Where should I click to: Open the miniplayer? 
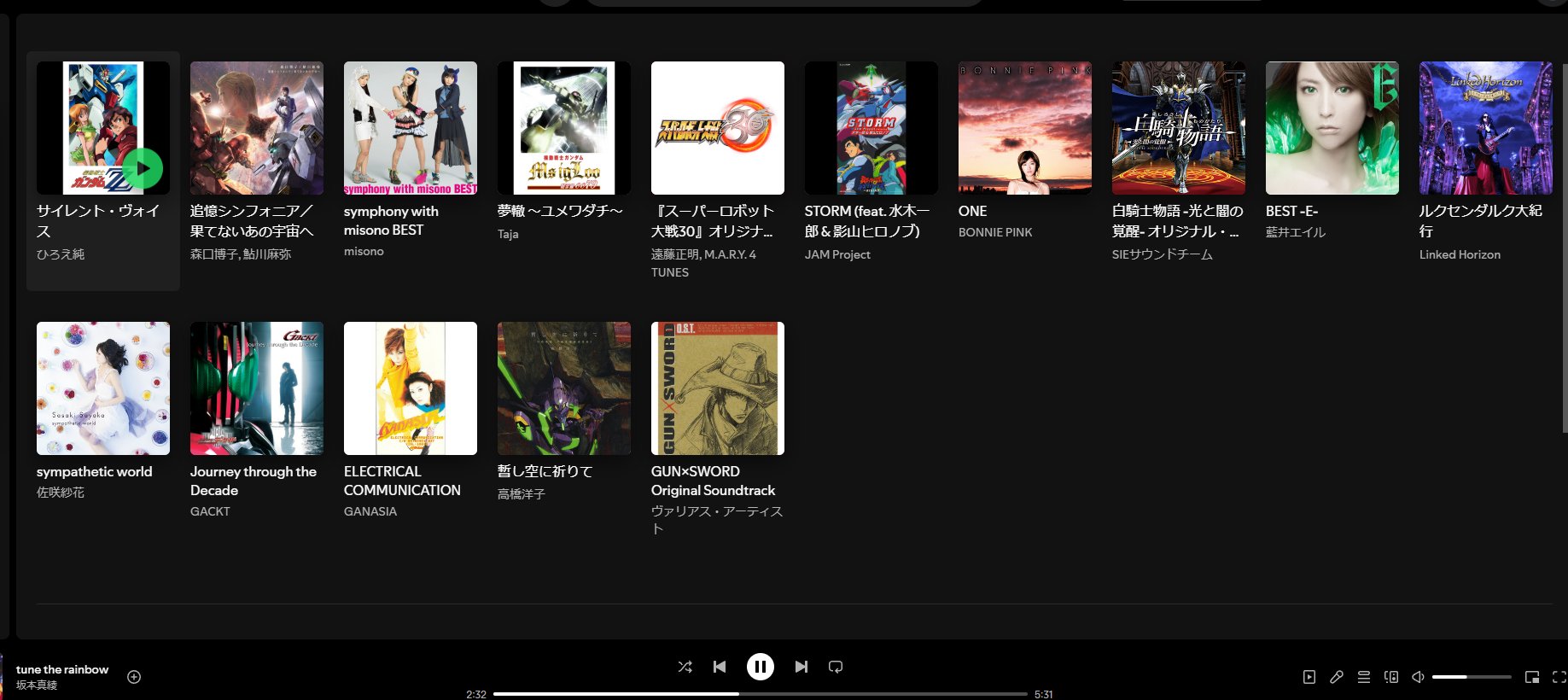click(1532, 677)
